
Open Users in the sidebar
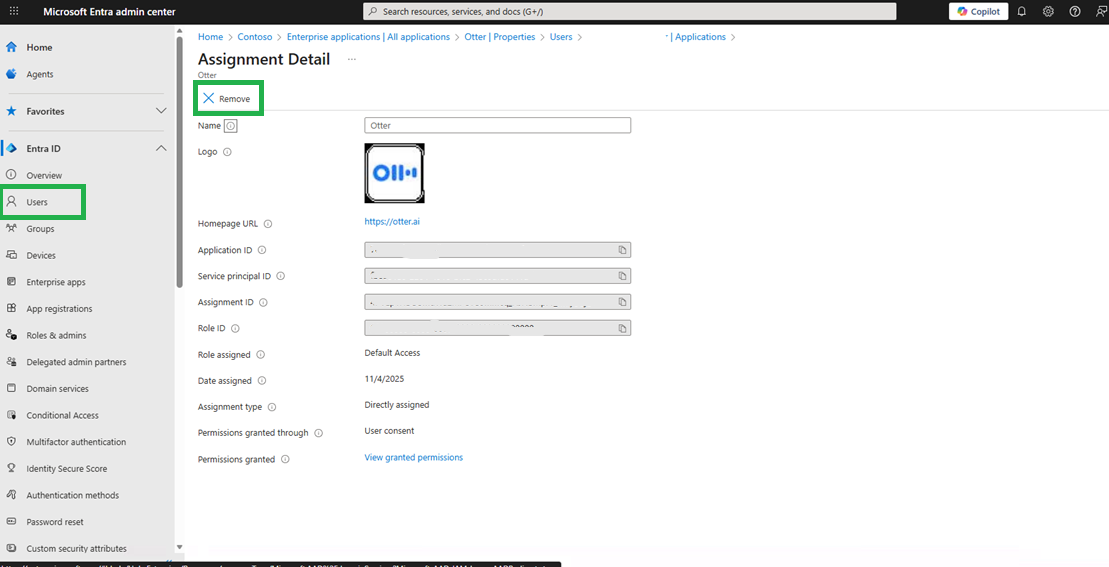click(37, 202)
